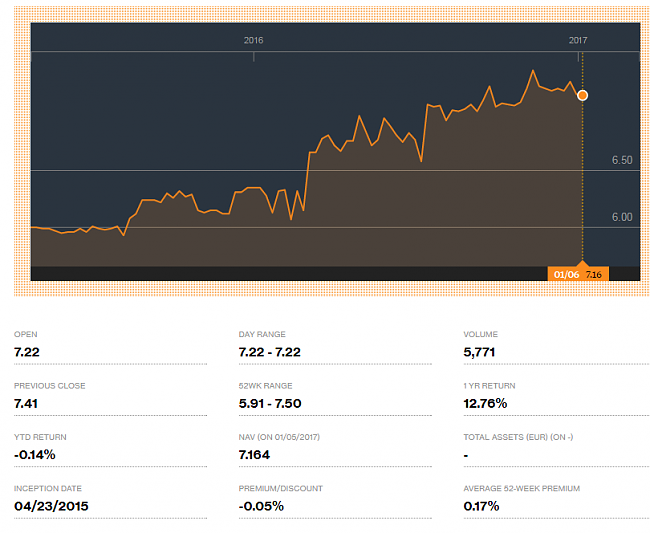
Task: Select the Inception Date 04/23/2015
Action: coord(51,506)
